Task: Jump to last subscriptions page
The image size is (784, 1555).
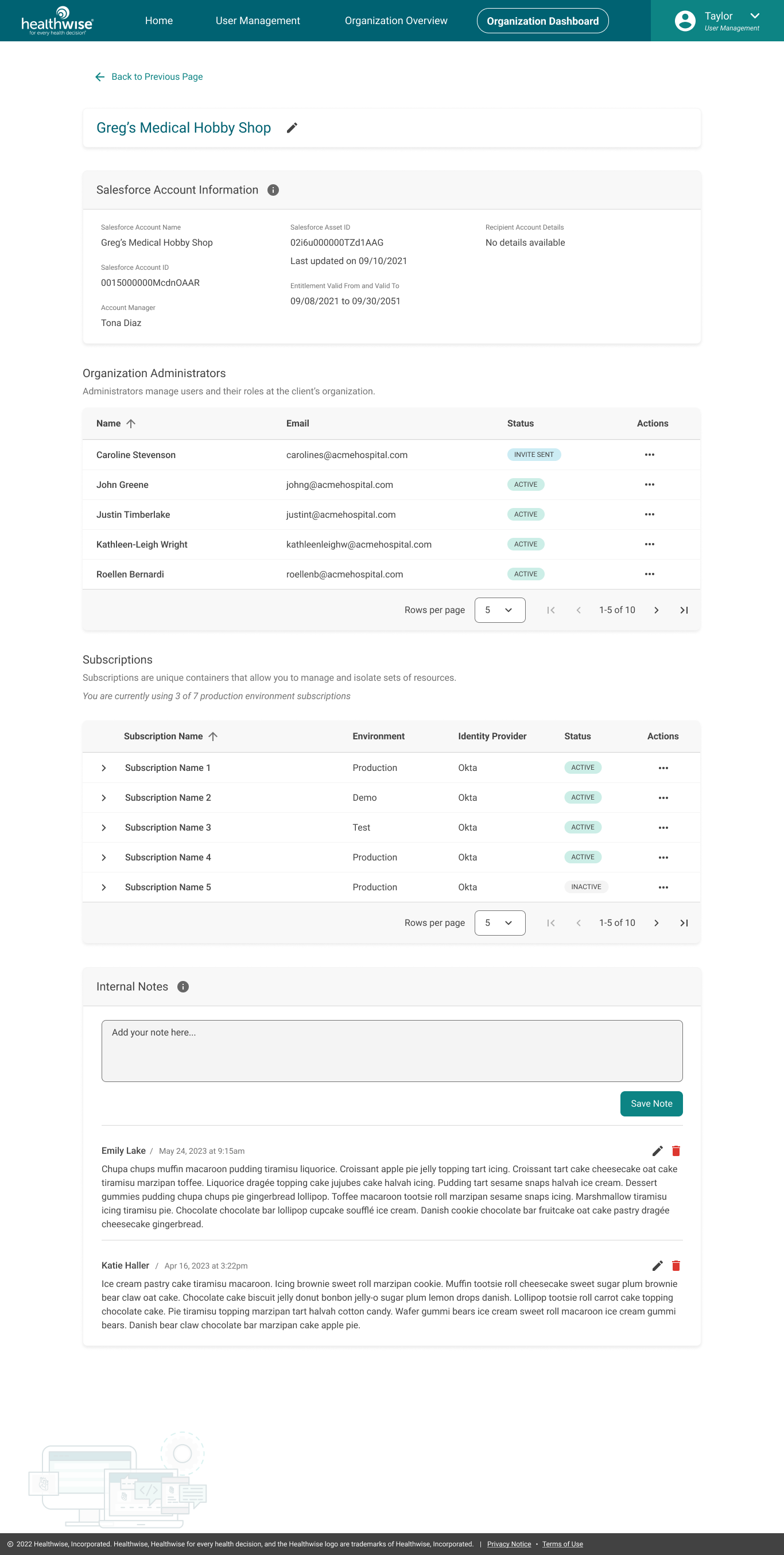Action: 684,923
